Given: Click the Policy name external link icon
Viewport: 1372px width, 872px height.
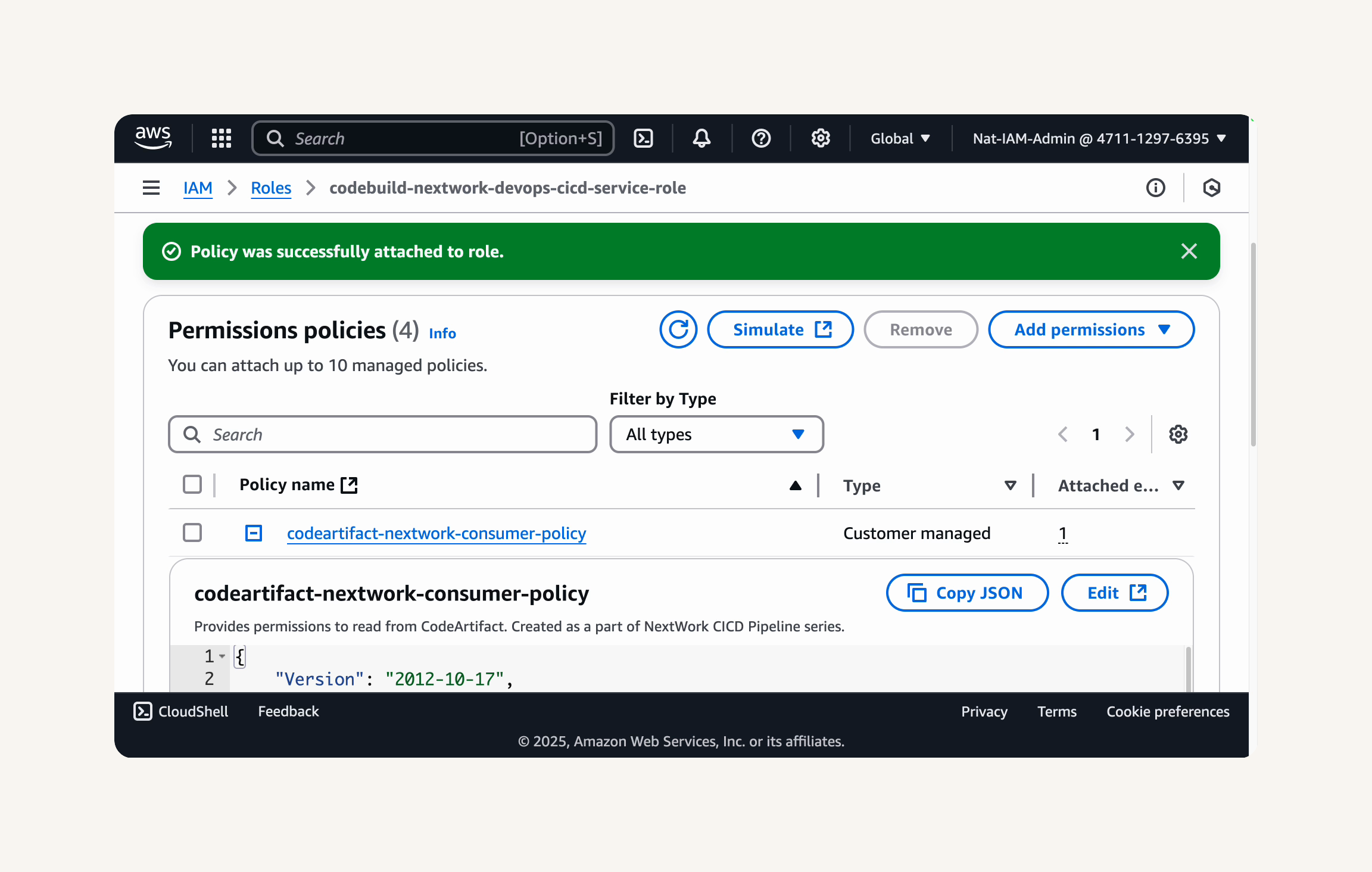Looking at the screenshot, I should pyautogui.click(x=349, y=485).
